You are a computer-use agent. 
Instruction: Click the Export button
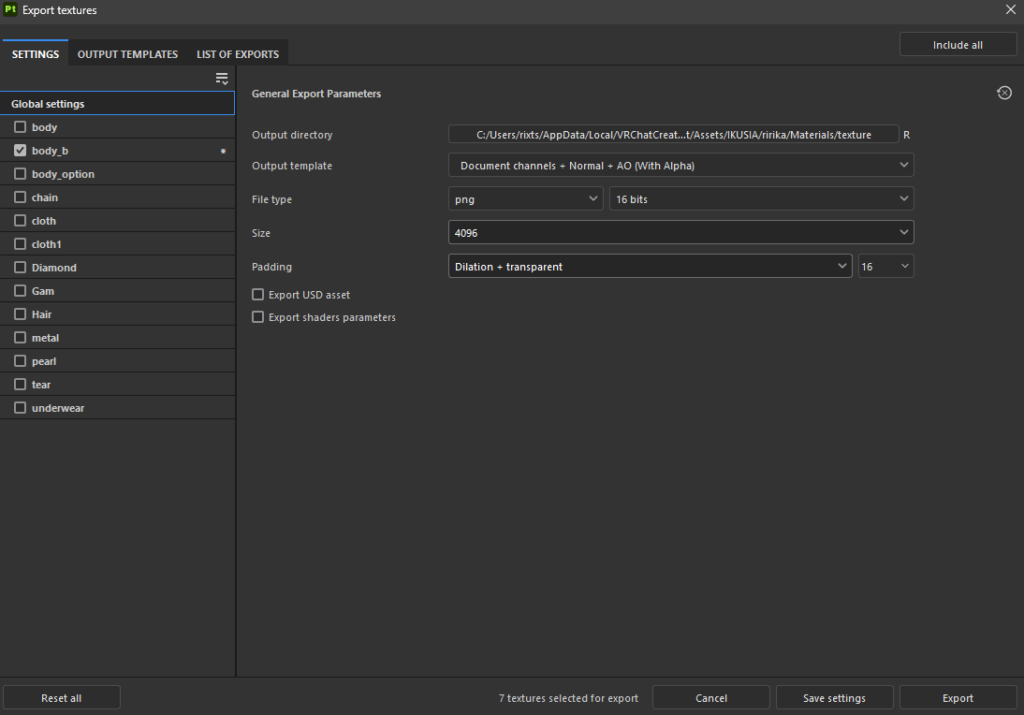tap(957, 697)
